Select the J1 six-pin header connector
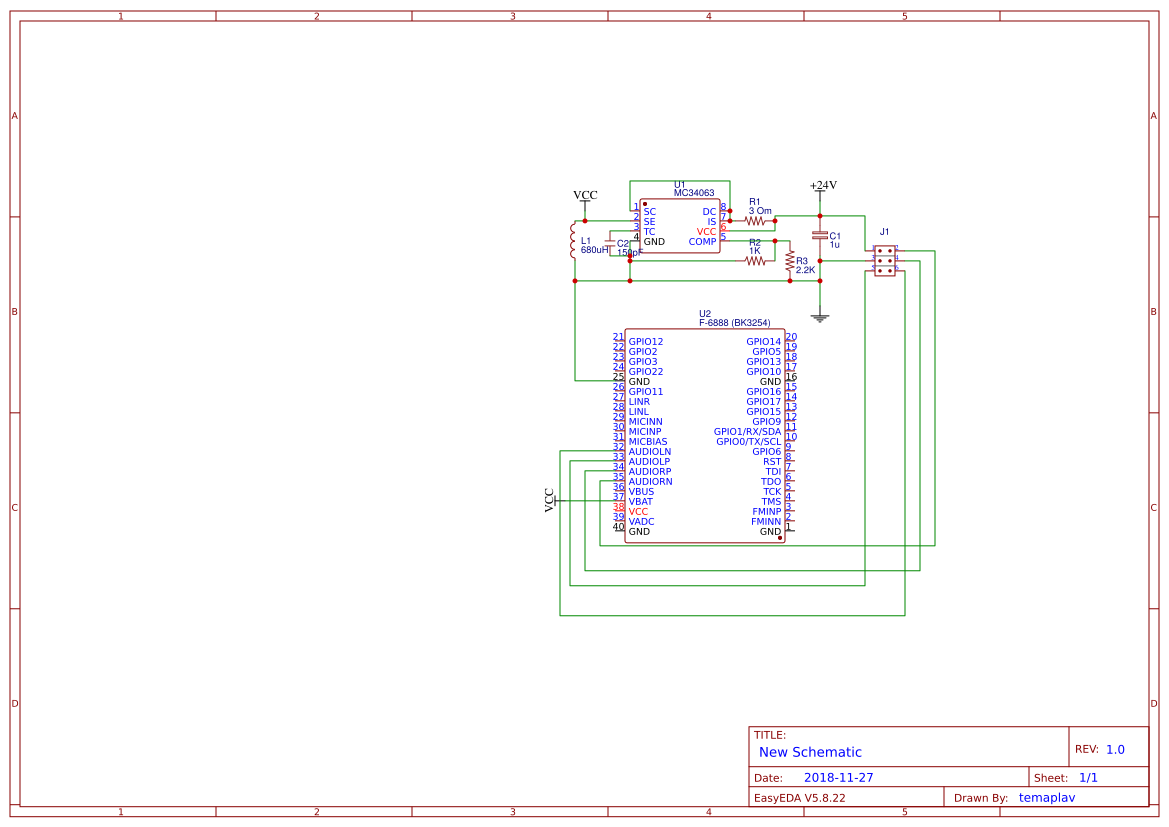 (x=885, y=261)
